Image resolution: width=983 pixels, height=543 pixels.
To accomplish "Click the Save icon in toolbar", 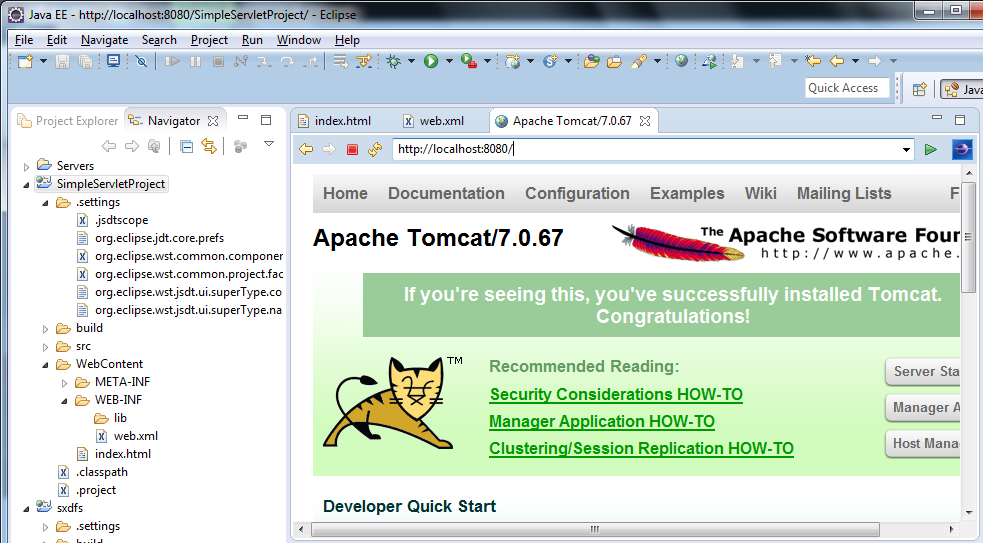I will click(x=62, y=61).
